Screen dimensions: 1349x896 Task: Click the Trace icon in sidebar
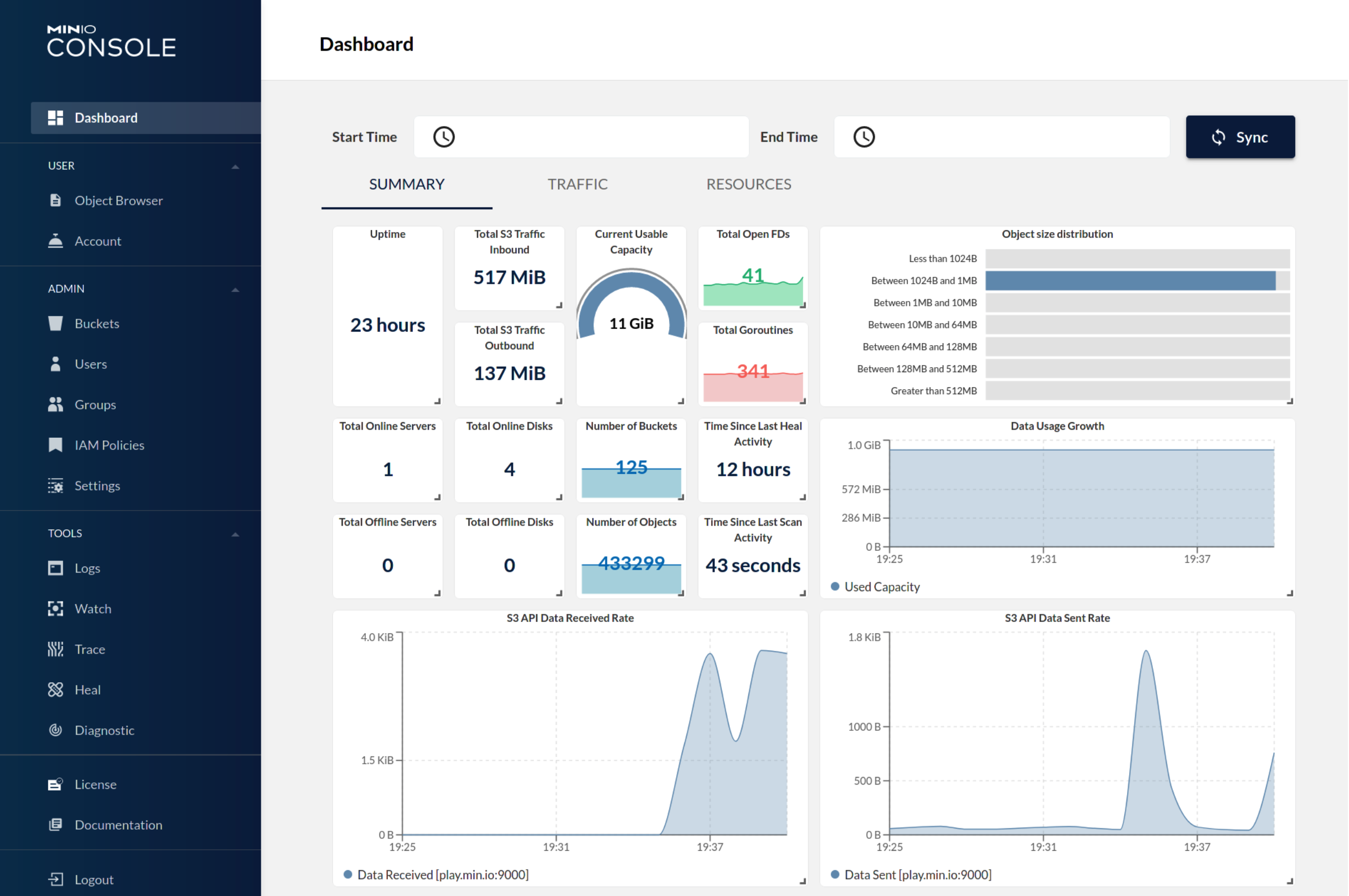(x=55, y=649)
